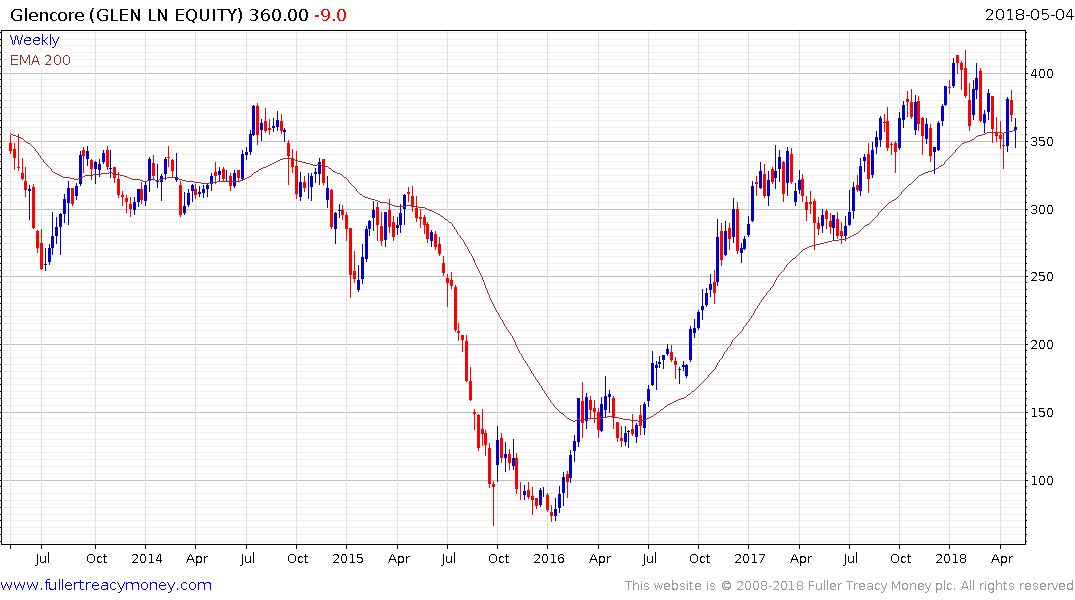Click the 2018 year axis label
Image resolution: width=1075 pixels, height=600 pixels.
coord(950,558)
